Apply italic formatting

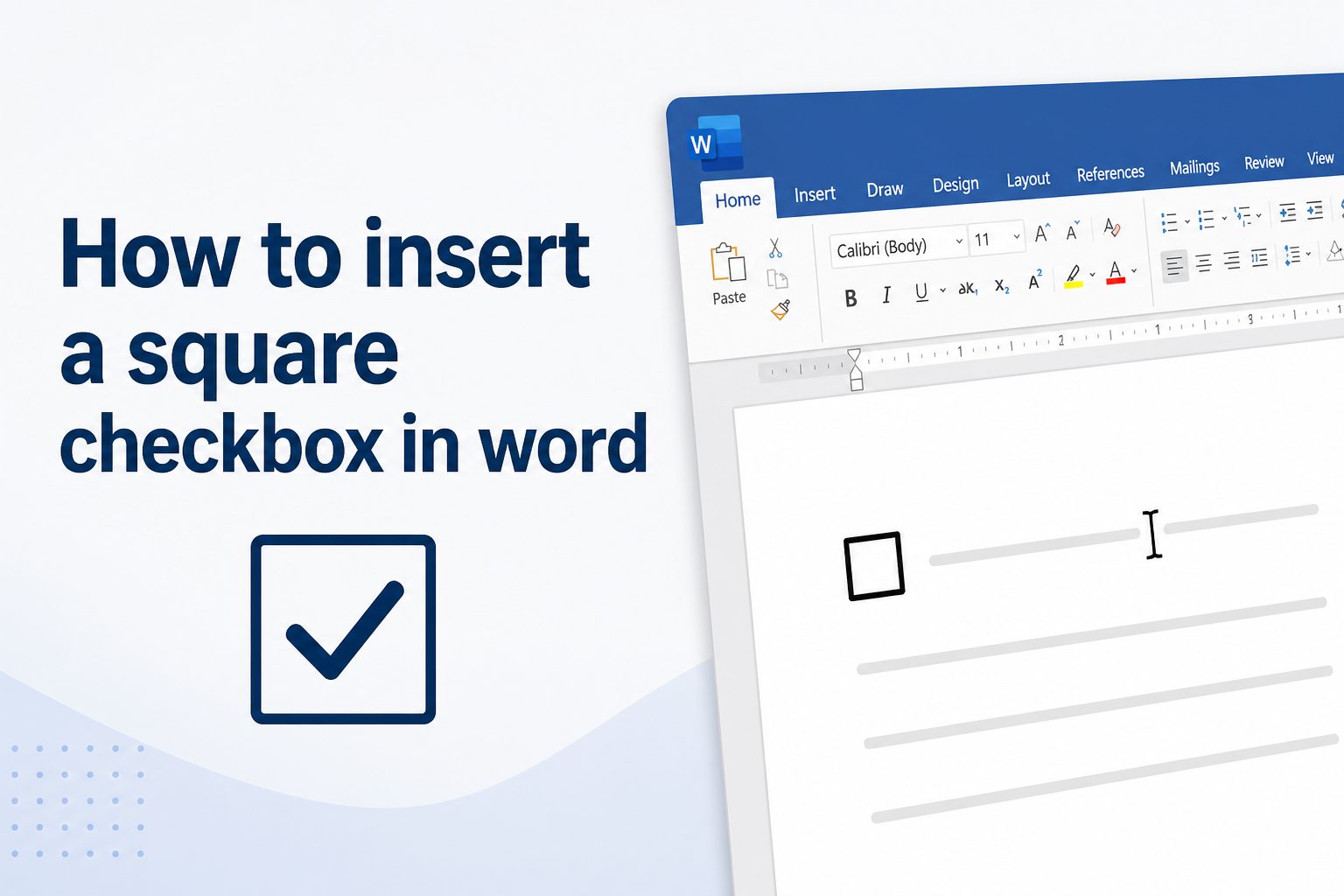pos(886,295)
